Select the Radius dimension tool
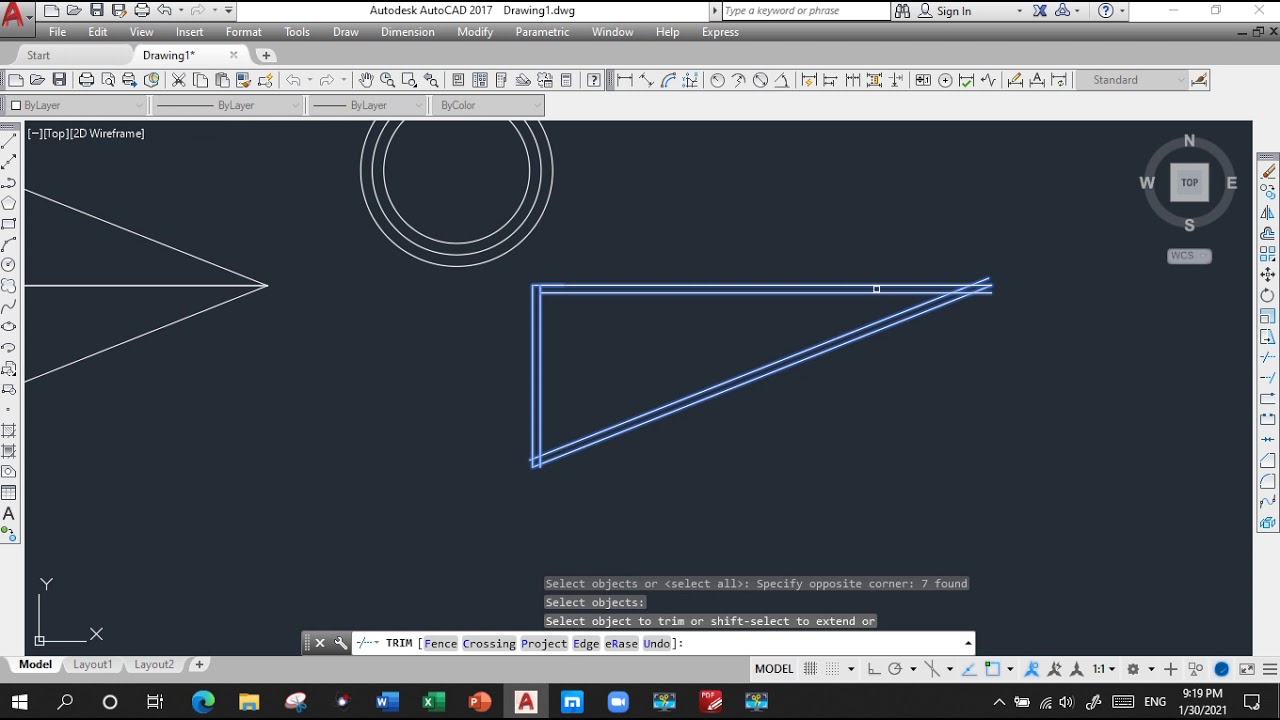 [x=717, y=80]
